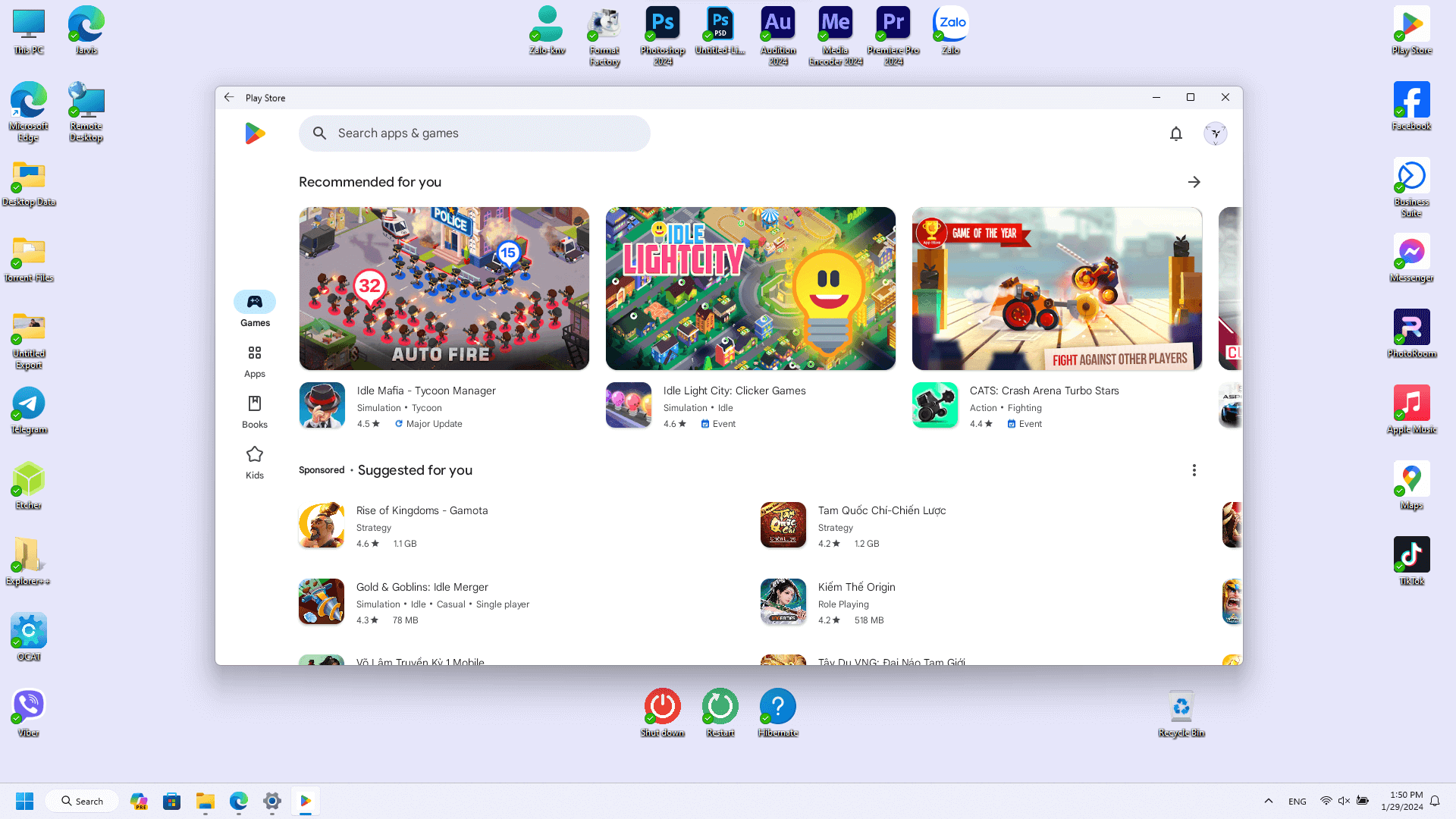The height and width of the screenshot is (819, 1456).
Task: Select the Audition 2024 desktop icon
Action: click(x=778, y=36)
